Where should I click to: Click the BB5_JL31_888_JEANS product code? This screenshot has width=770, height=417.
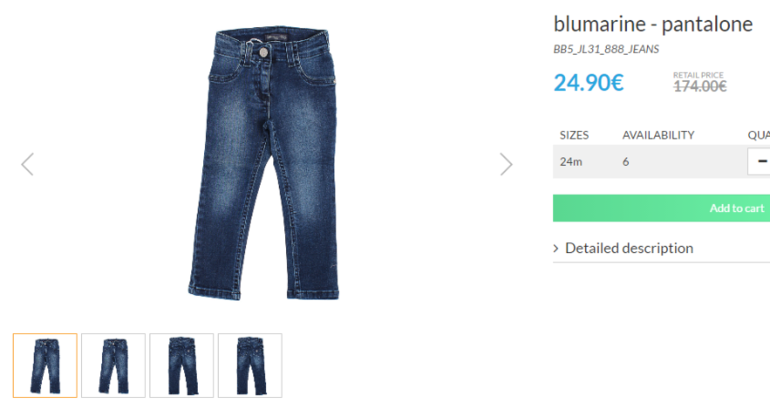click(x=606, y=49)
